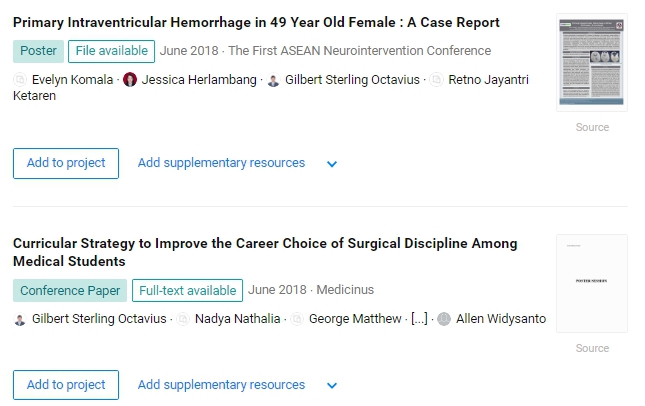The width and height of the screenshot is (645, 406).
Task: Click George Matthew's placeholder avatar icon
Action: coord(297,319)
